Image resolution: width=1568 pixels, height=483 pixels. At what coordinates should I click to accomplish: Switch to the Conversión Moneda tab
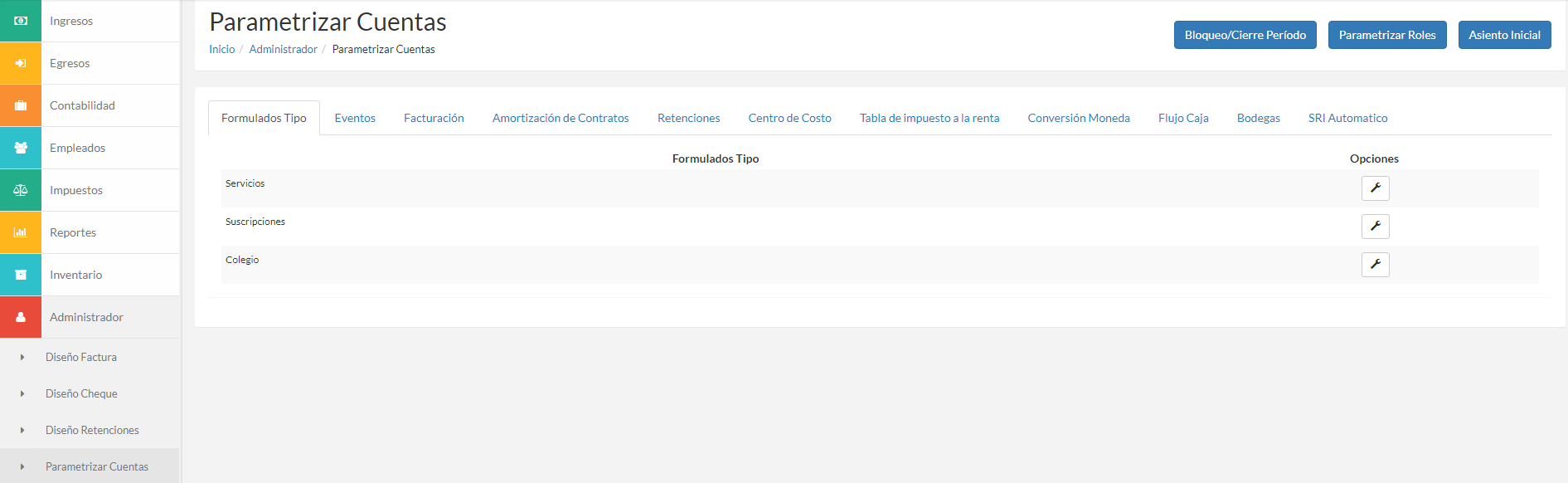[1079, 118]
